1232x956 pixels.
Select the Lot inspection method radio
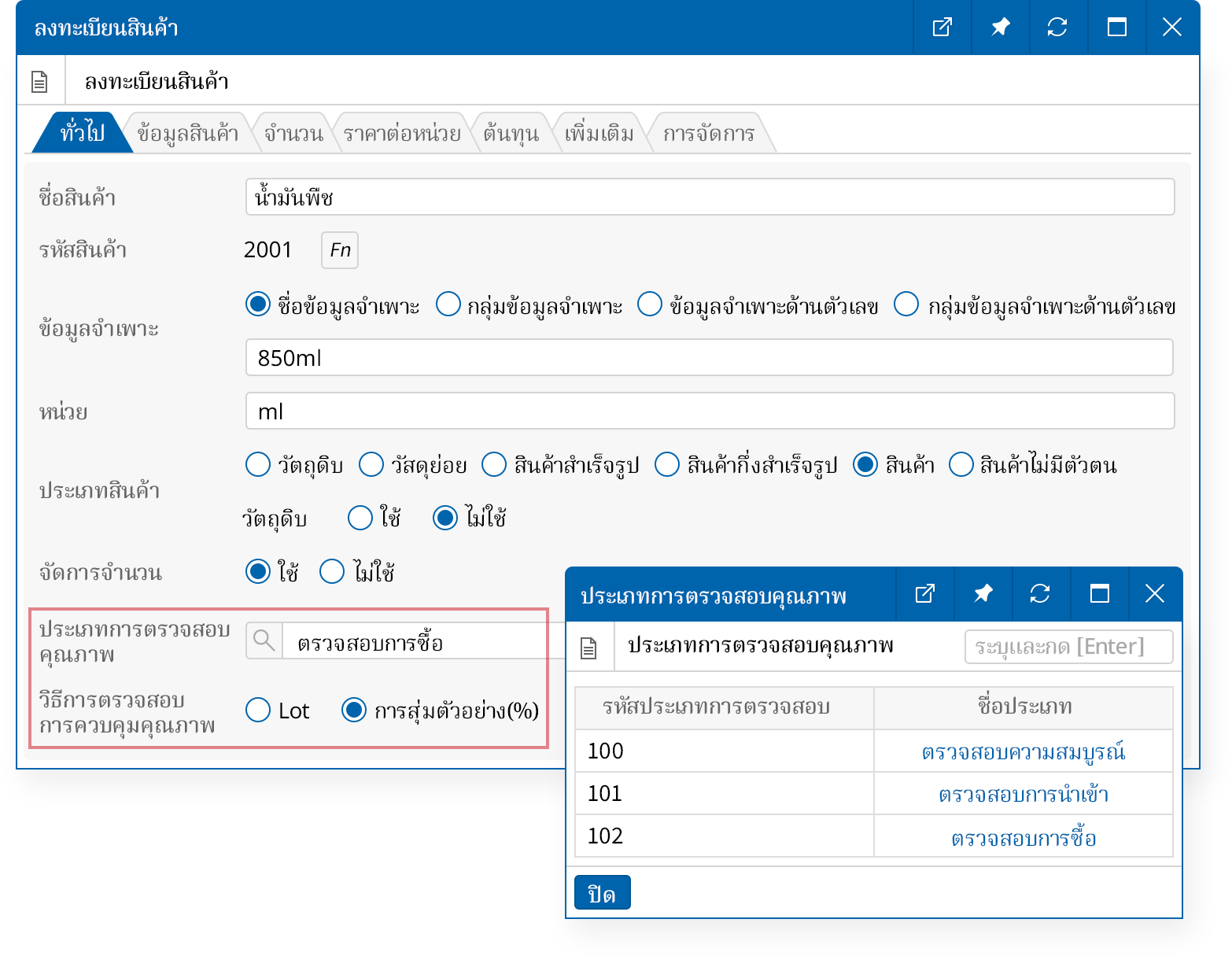(258, 710)
